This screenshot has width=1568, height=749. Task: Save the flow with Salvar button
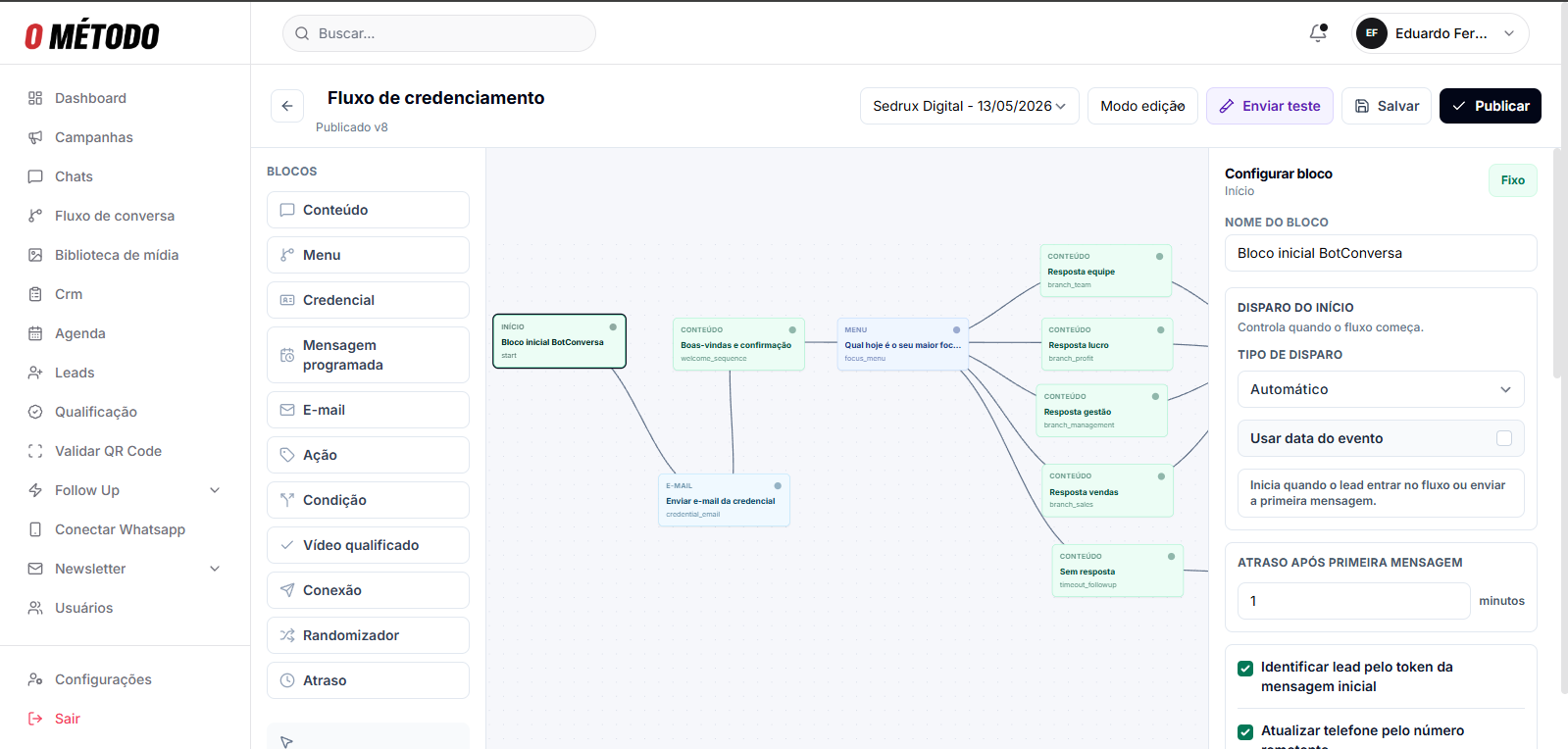point(1387,106)
